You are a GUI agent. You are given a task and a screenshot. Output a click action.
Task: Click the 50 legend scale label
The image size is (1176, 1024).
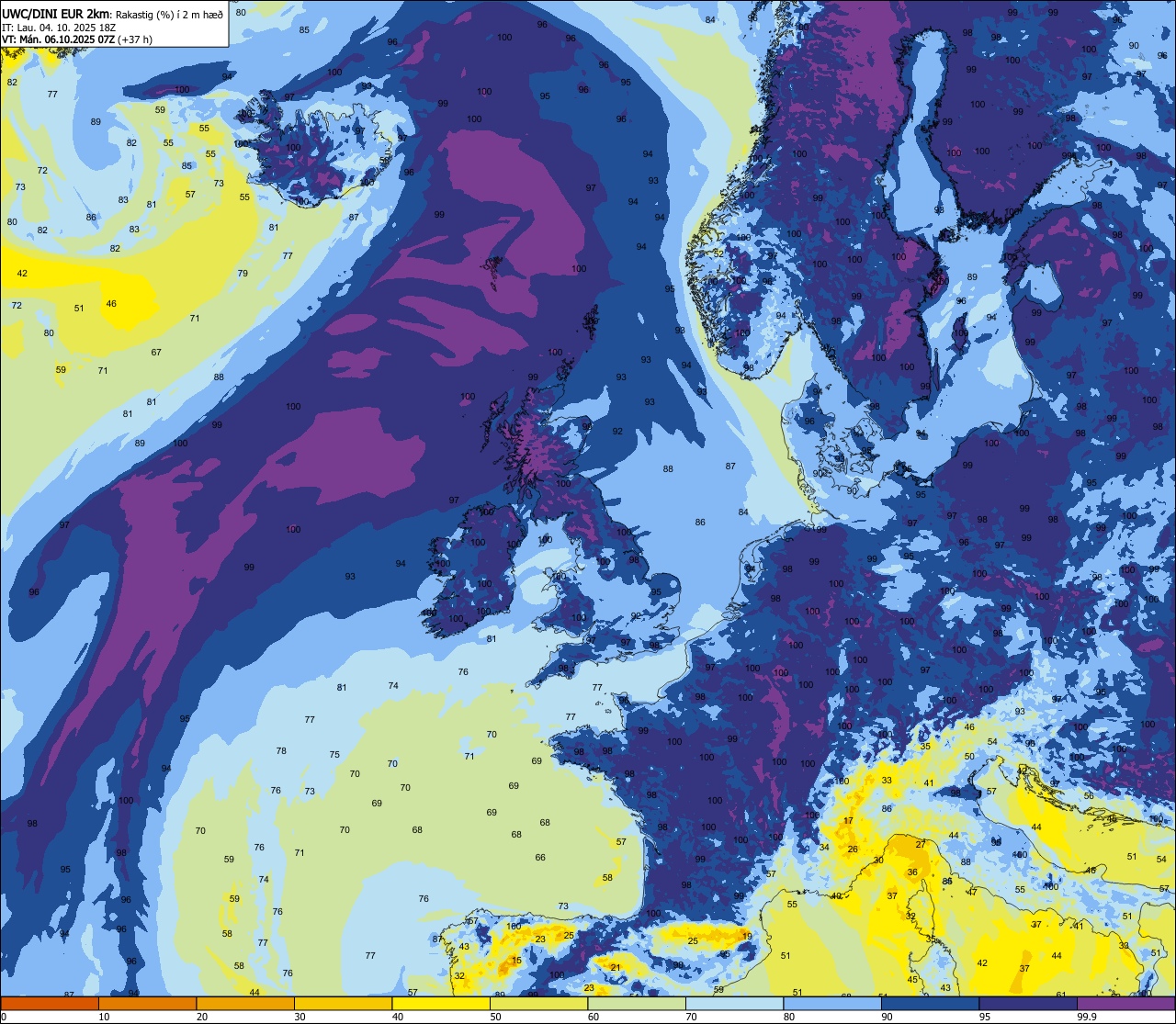click(x=495, y=1017)
